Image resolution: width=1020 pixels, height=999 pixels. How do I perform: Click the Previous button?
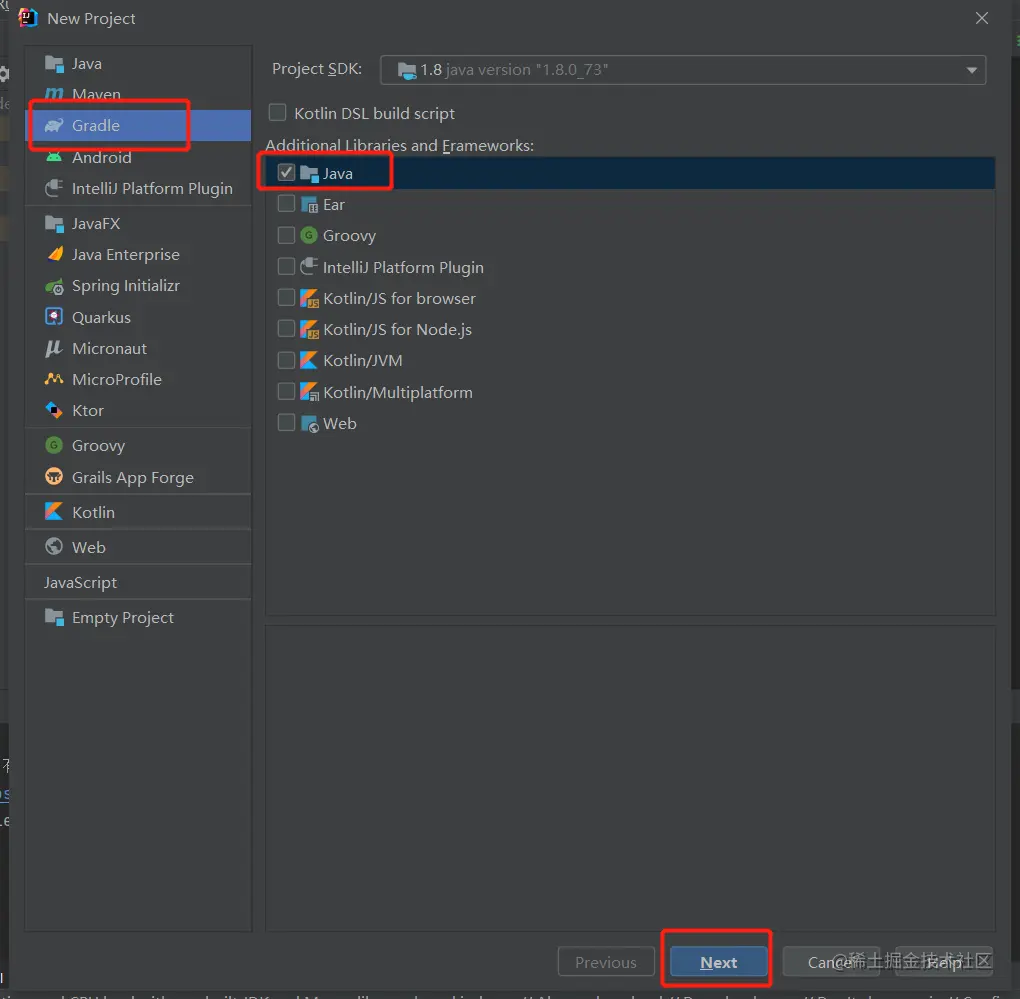point(606,962)
